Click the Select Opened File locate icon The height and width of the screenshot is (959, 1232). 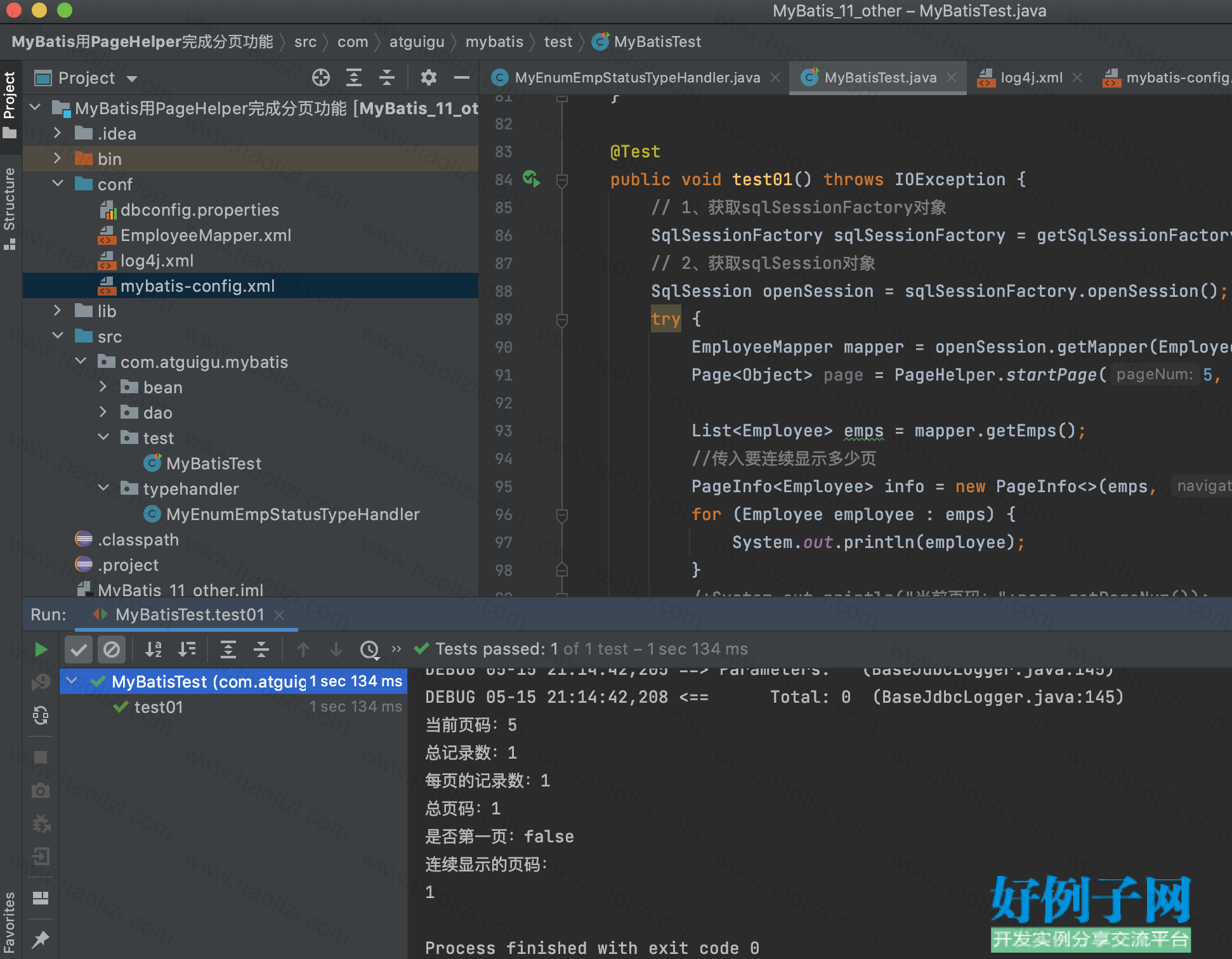pyautogui.click(x=321, y=78)
